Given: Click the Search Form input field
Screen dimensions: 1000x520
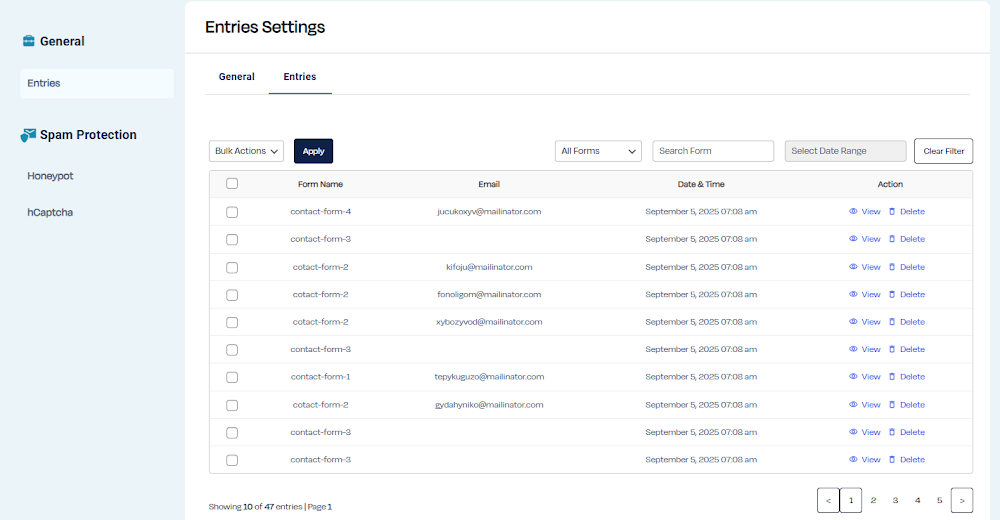Looking at the screenshot, I should [713, 151].
